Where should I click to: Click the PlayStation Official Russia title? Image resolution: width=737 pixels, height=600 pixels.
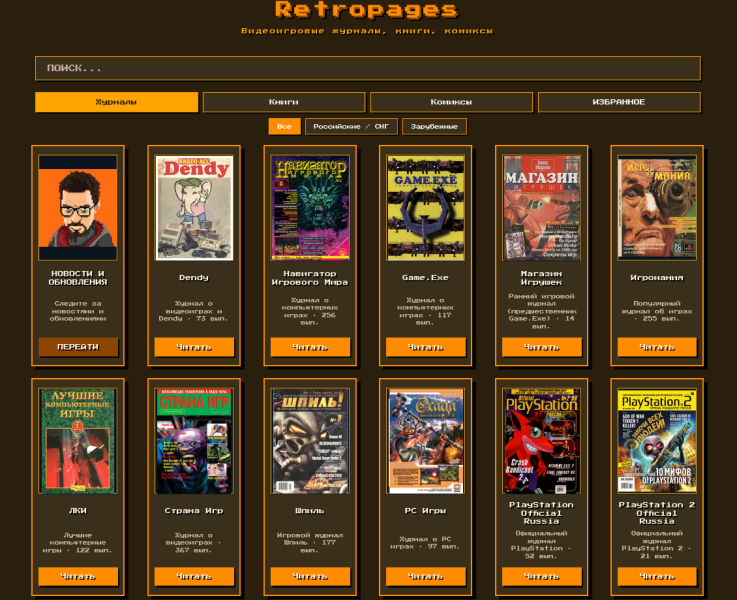(x=541, y=513)
